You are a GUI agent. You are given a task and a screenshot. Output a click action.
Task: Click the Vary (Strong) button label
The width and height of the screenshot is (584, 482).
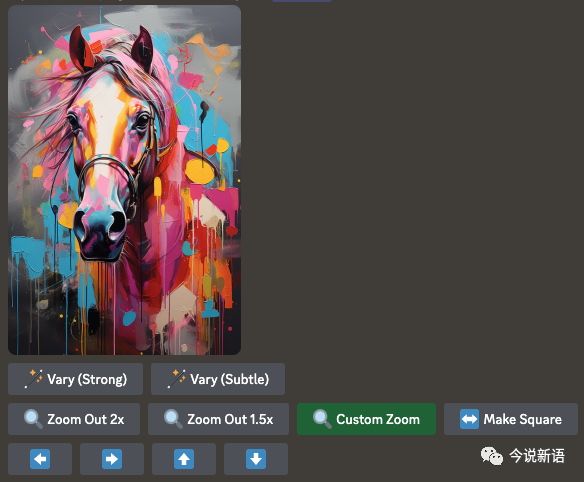tap(87, 379)
